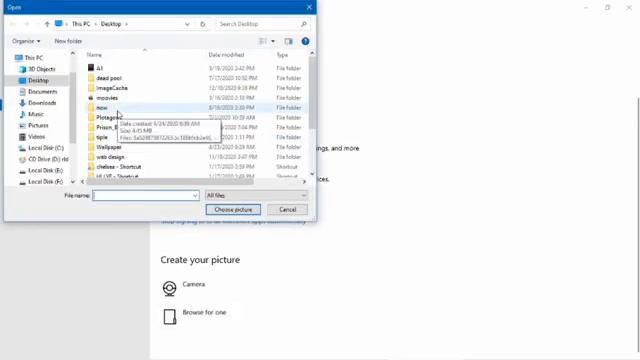
Task: Select 3D Objects in navigation pane
Action: (41, 69)
